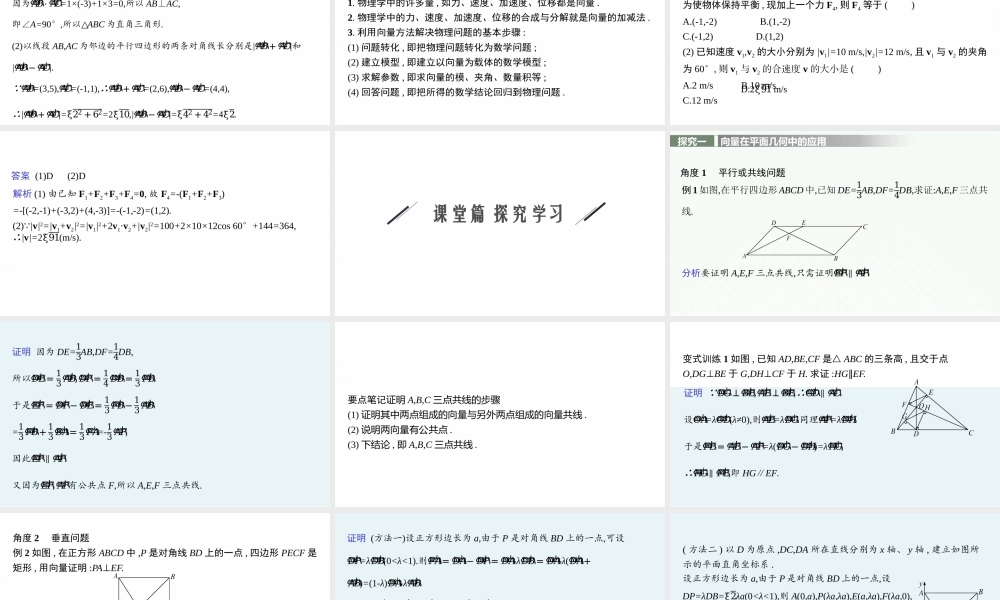This screenshot has height=600, width=1000.
Task: Click the (方法一) proof paragraph
Action: click(x=480, y=560)
